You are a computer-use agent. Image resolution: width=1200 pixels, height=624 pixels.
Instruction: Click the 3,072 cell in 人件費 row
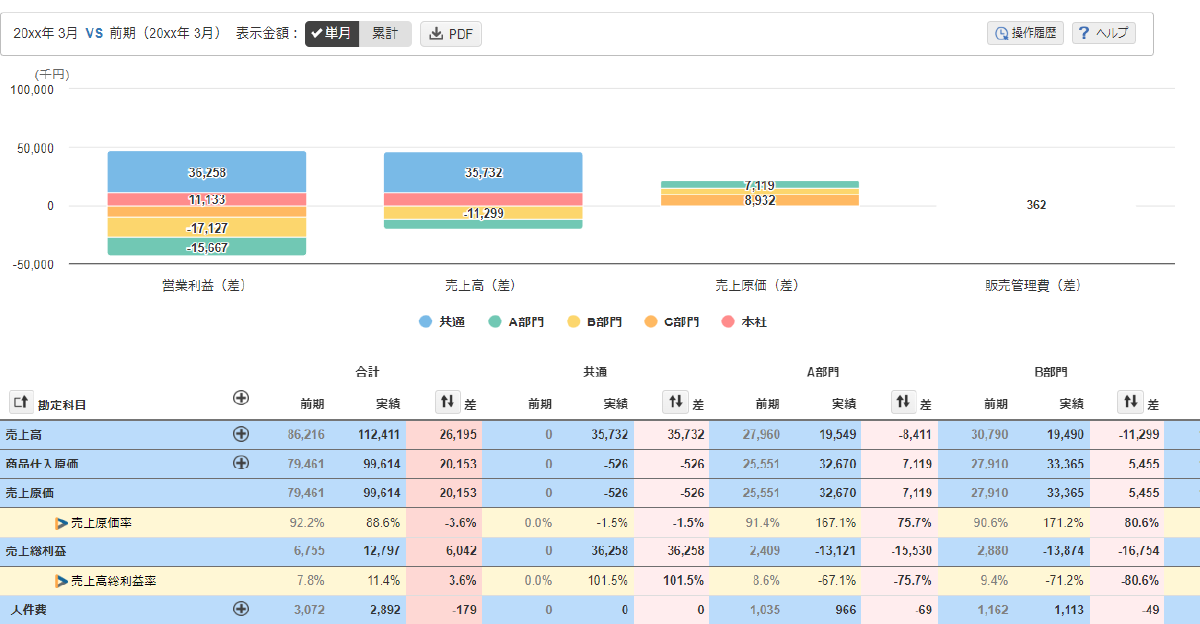click(309, 609)
